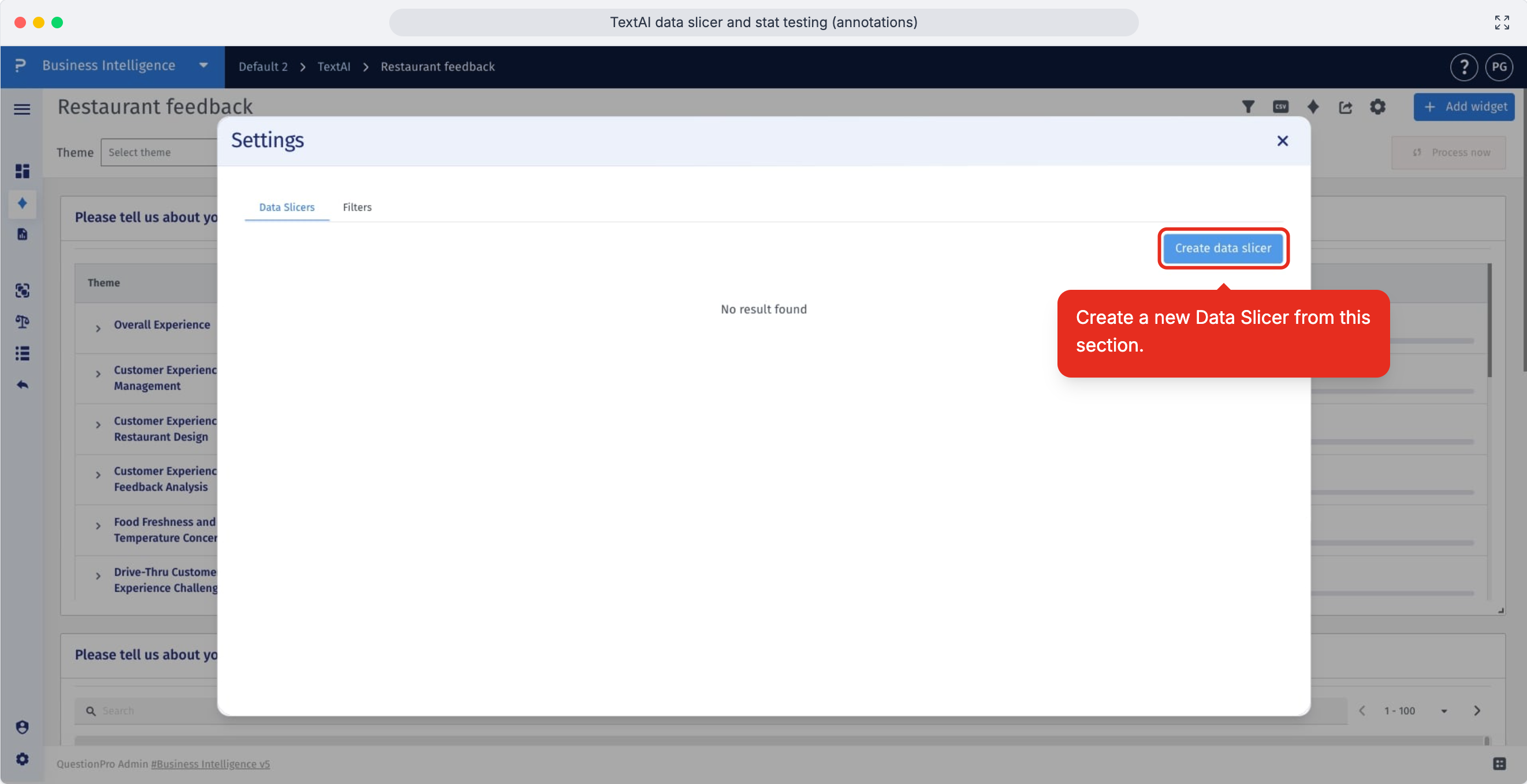Click the Add widget button
The width and height of the screenshot is (1527, 784).
[1463, 107]
